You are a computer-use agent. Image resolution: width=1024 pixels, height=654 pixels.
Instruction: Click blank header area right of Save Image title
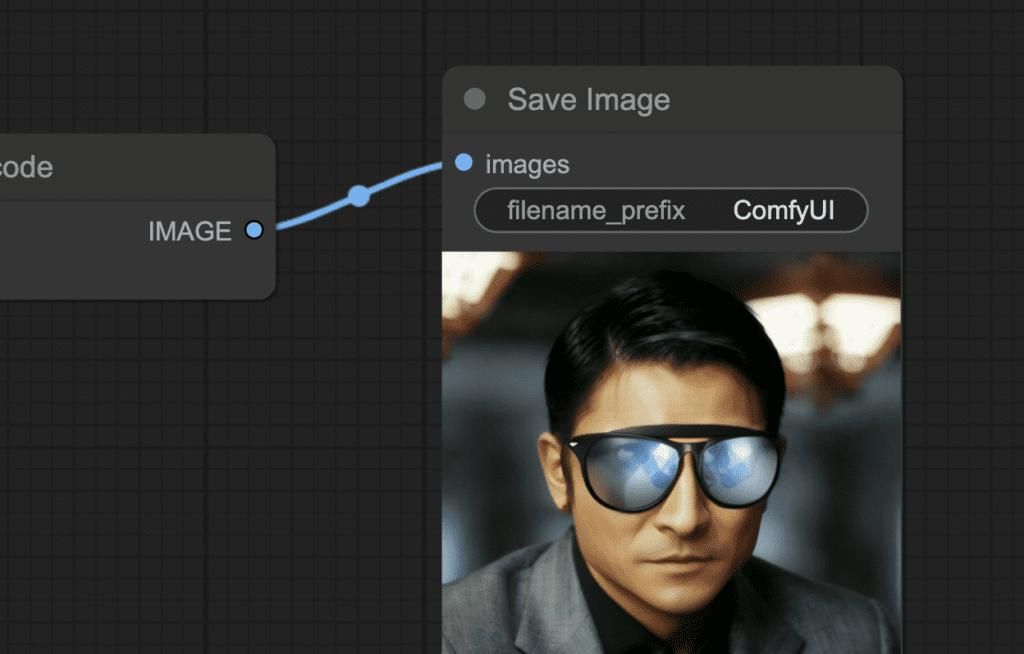(790, 100)
